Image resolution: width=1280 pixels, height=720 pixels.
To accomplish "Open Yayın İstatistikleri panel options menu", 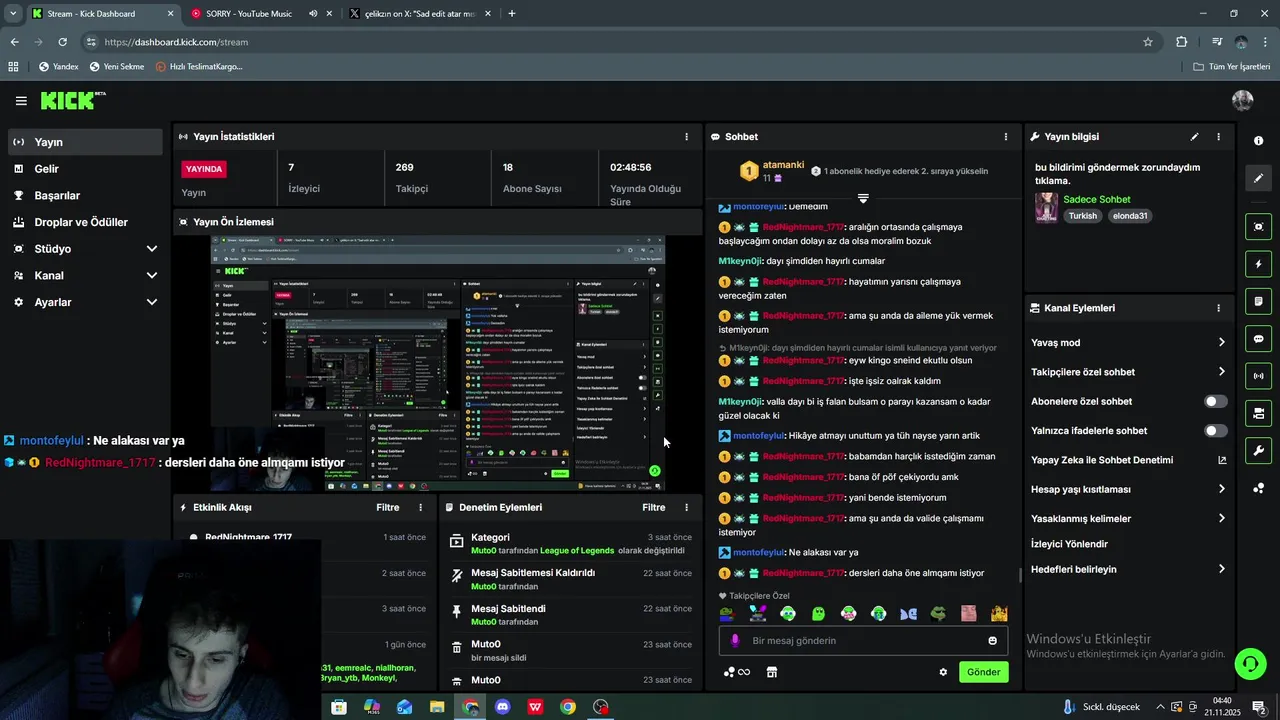I will click(x=686, y=137).
